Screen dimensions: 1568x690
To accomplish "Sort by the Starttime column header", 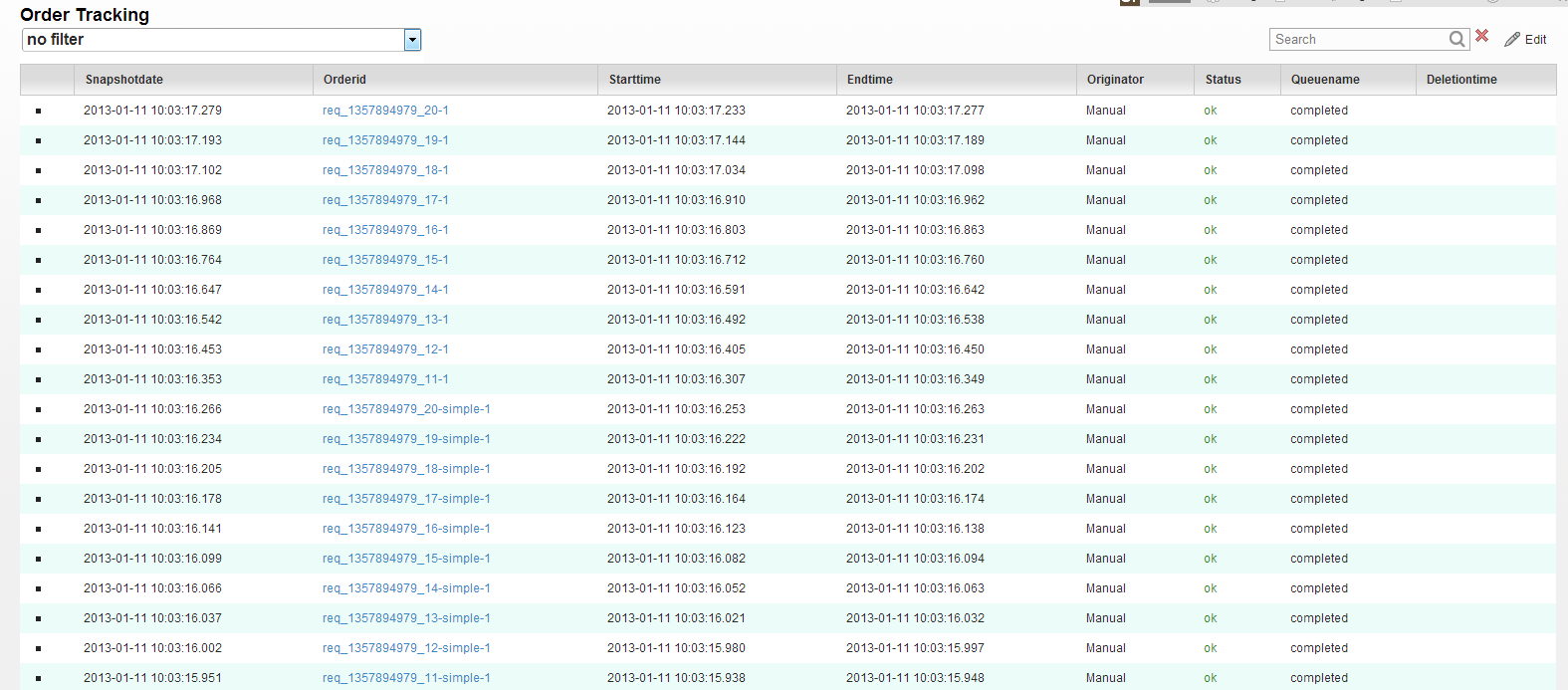I will tap(718, 80).
